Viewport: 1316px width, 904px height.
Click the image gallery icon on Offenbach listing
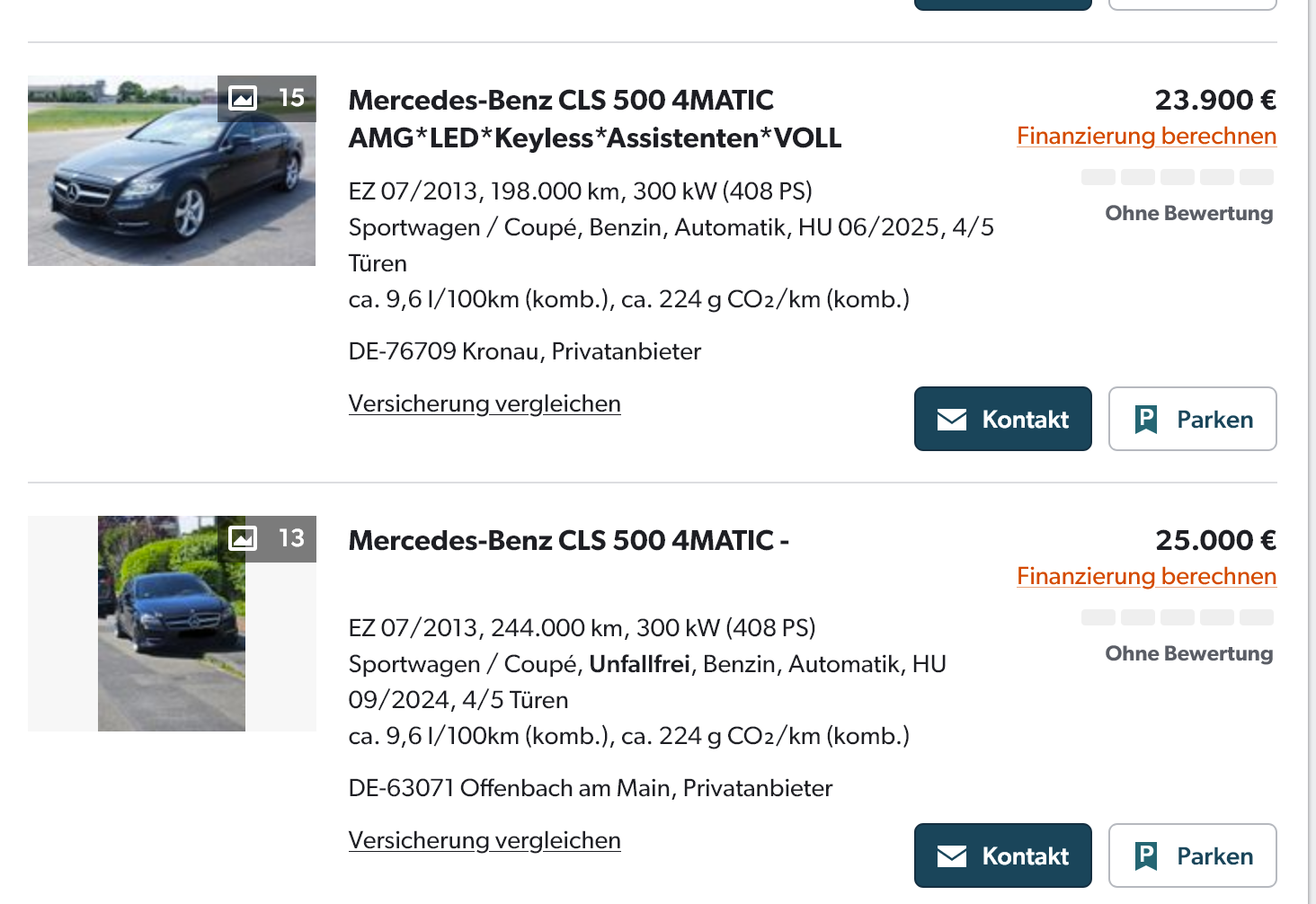[x=243, y=538]
